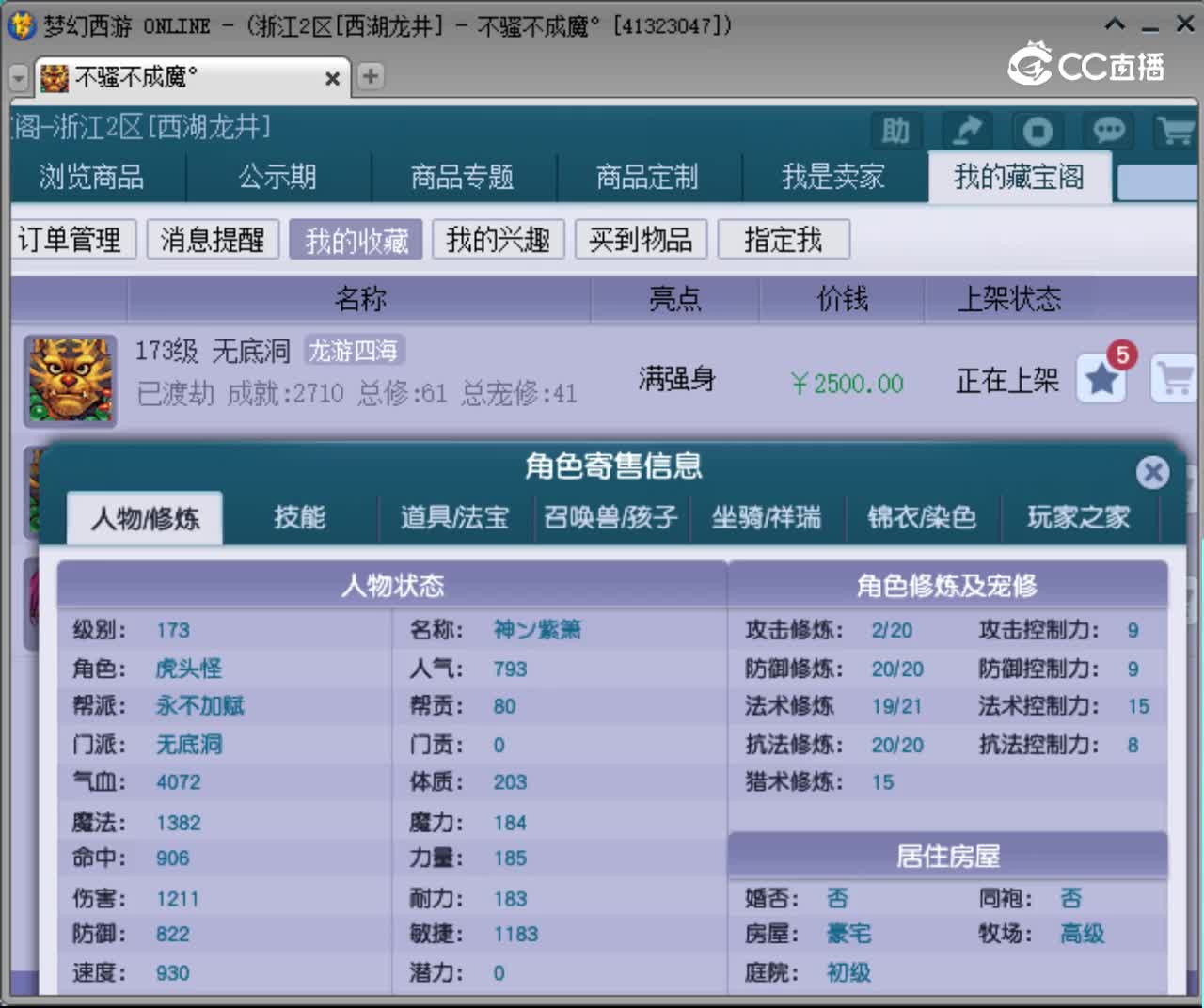Click the 龙游四海 server tag
The width and height of the screenshot is (1204, 1008).
coord(354,351)
